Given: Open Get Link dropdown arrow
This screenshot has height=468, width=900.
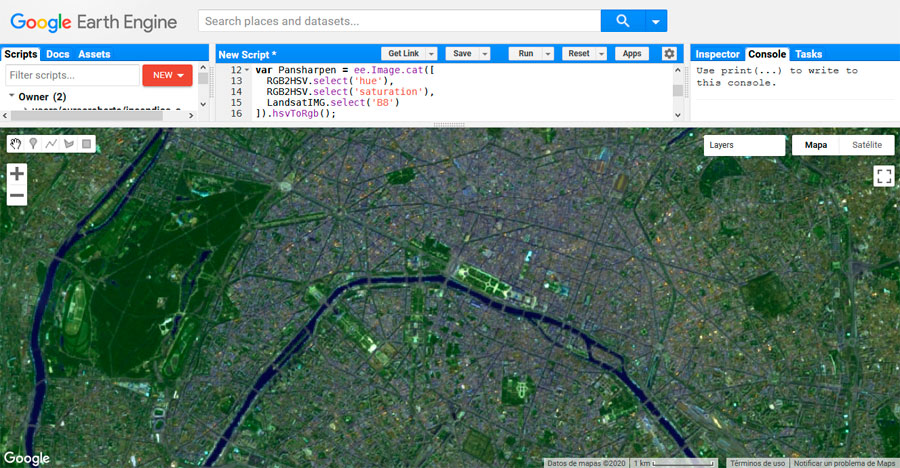Looking at the screenshot, I should click(431, 53).
